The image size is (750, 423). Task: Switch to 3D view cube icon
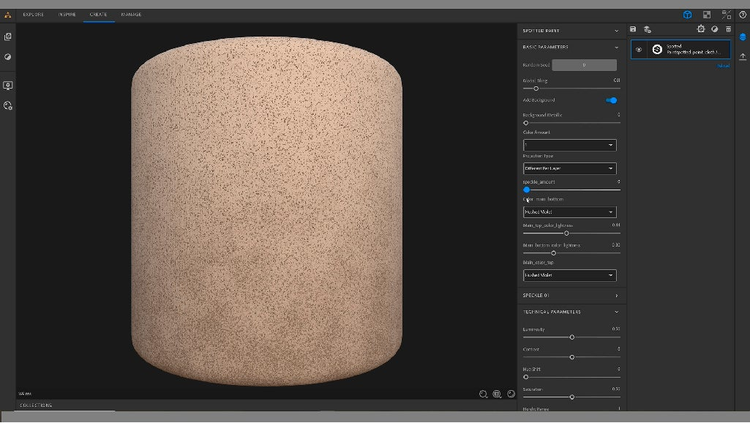click(687, 15)
